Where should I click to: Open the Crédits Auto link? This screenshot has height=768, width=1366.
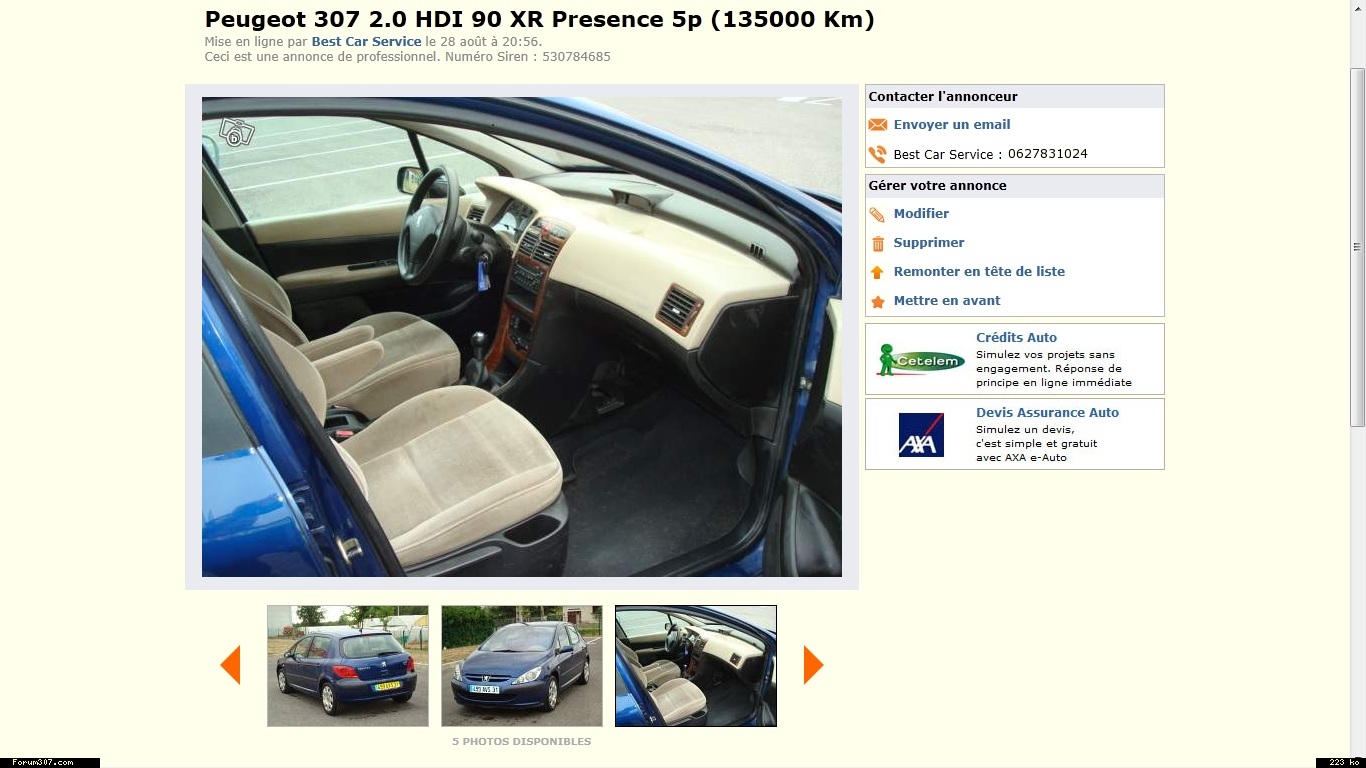[x=1016, y=338]
